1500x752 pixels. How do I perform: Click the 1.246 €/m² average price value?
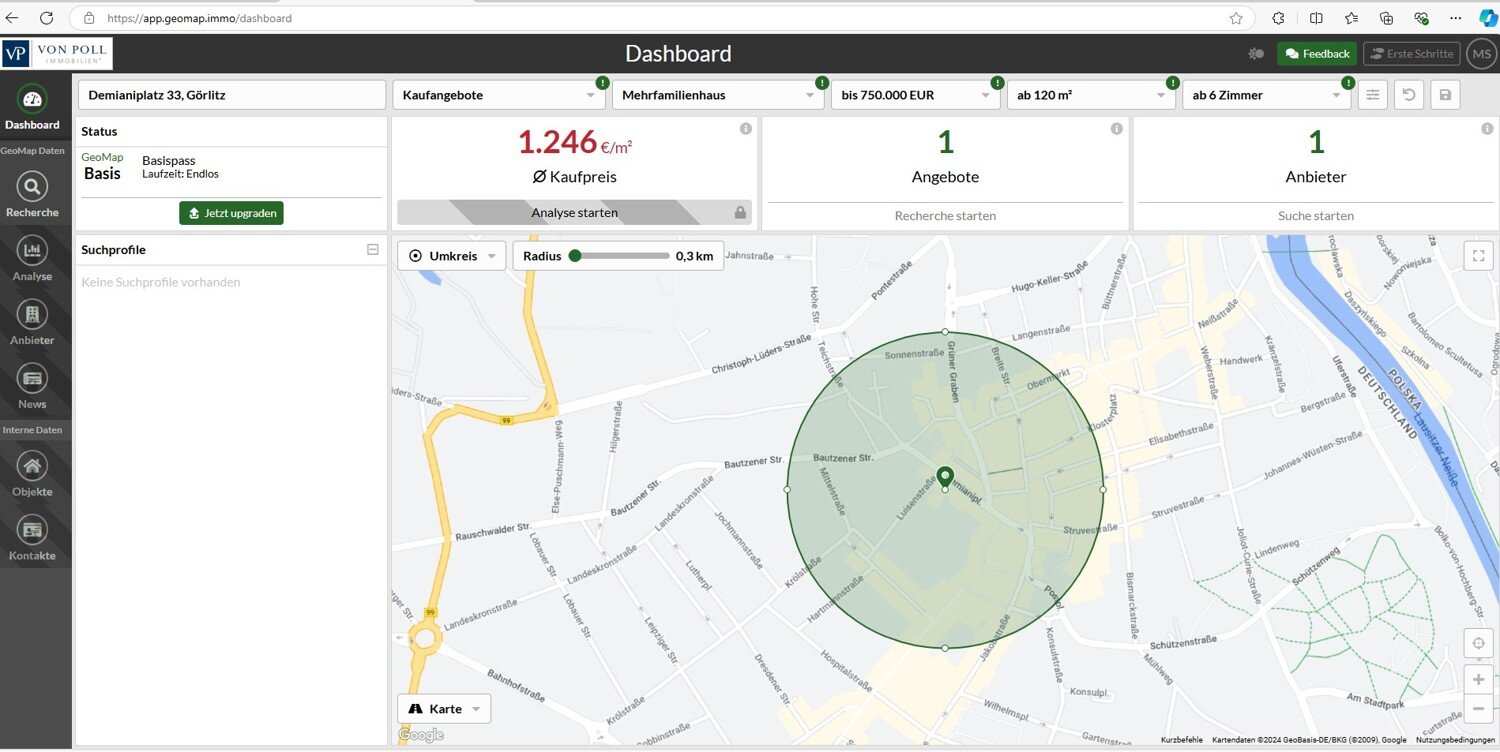pos(574,143)
